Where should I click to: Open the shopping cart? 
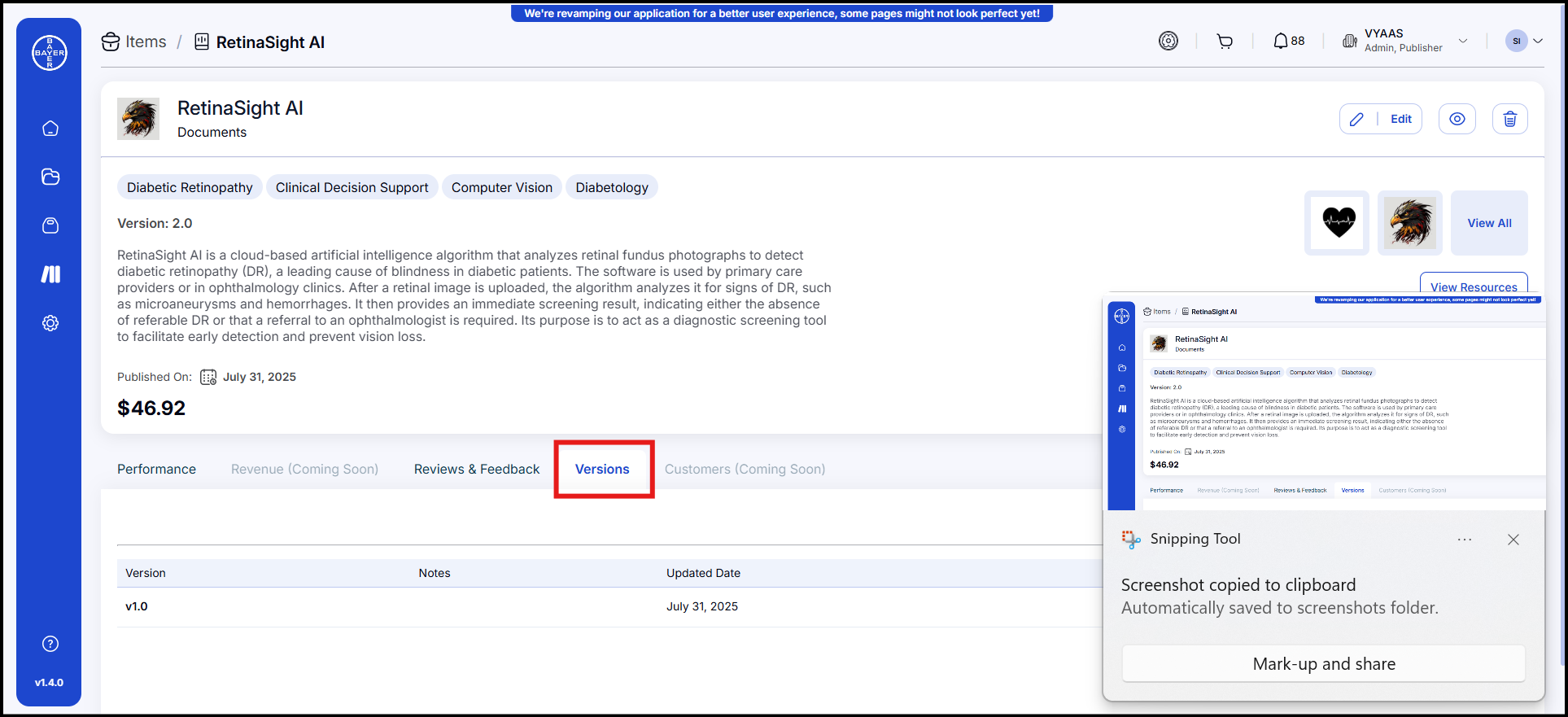click(x=1225, y=41)
